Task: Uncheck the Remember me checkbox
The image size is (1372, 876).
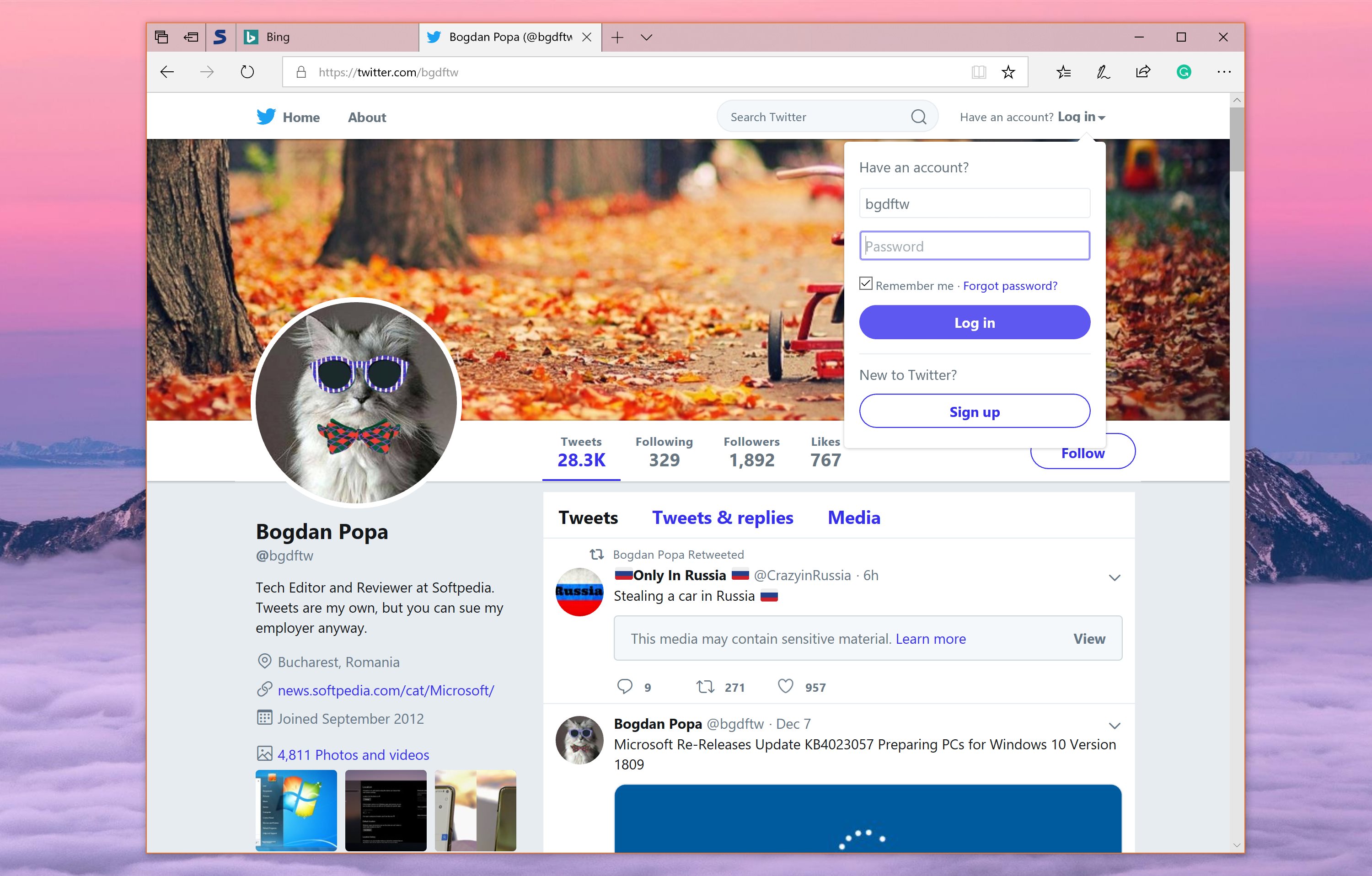Action: click(x=865, y=283)
